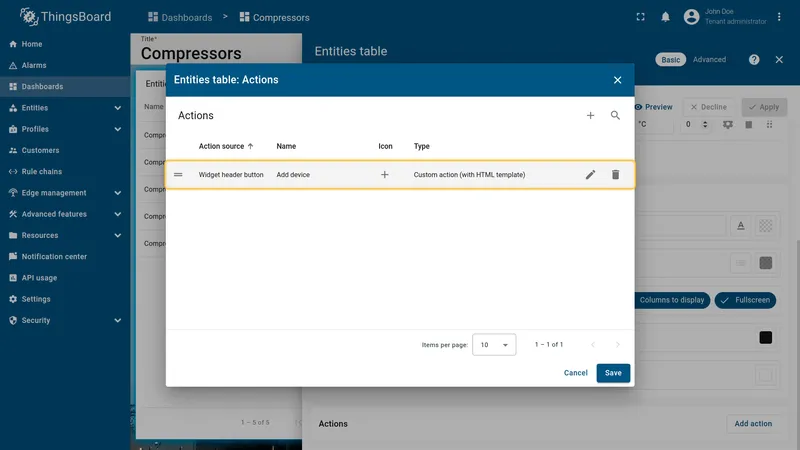The height and width of the screenshot is (450, 800).
Task: Switch to Advanced mode
Action: tap(709, 60)
